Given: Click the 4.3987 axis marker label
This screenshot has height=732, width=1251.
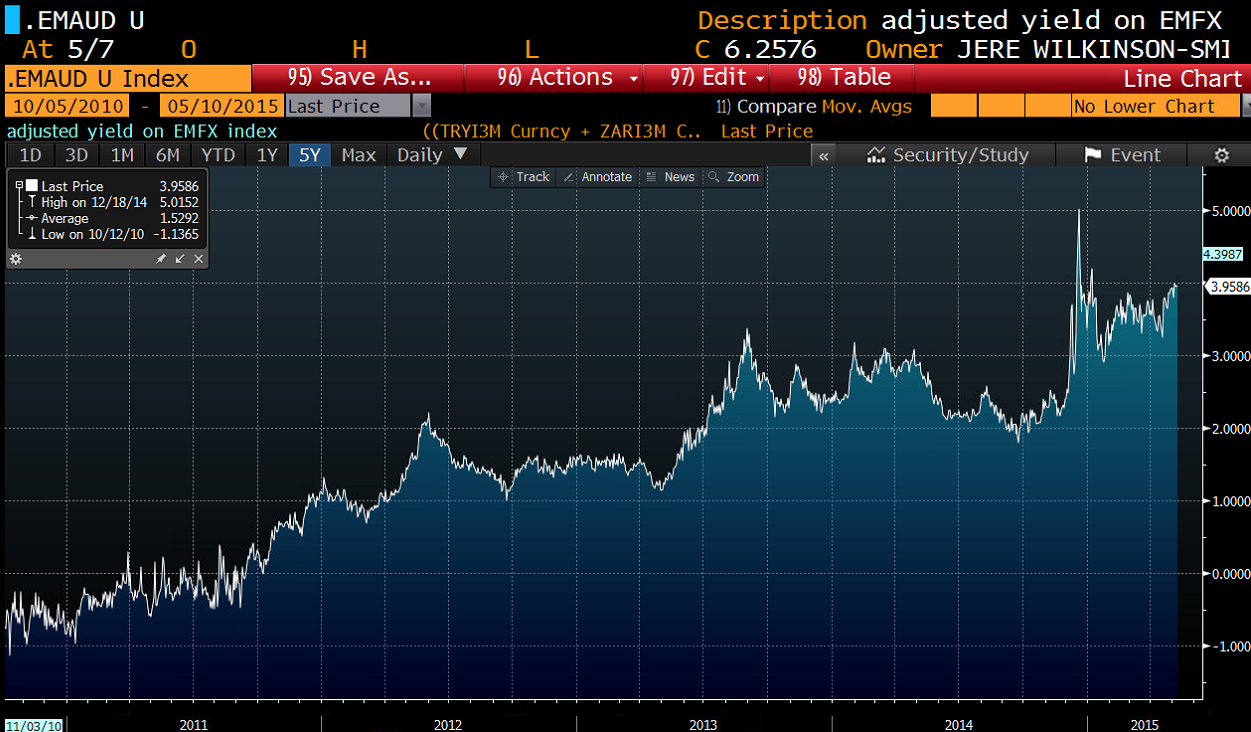Looking at the screenshot, I should 1225,254.
